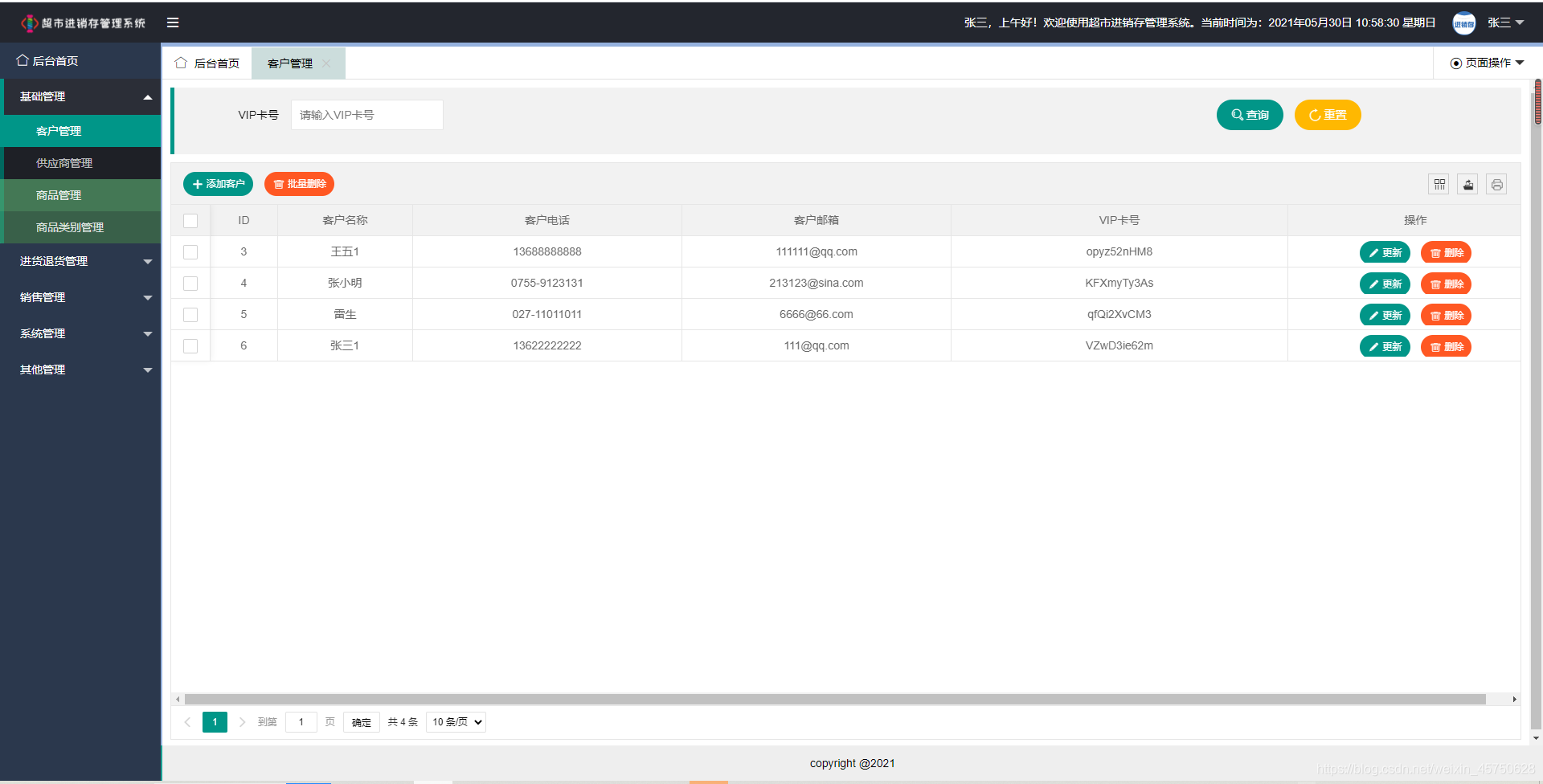Select all rows via header checkbox

[x=190, y=220]
